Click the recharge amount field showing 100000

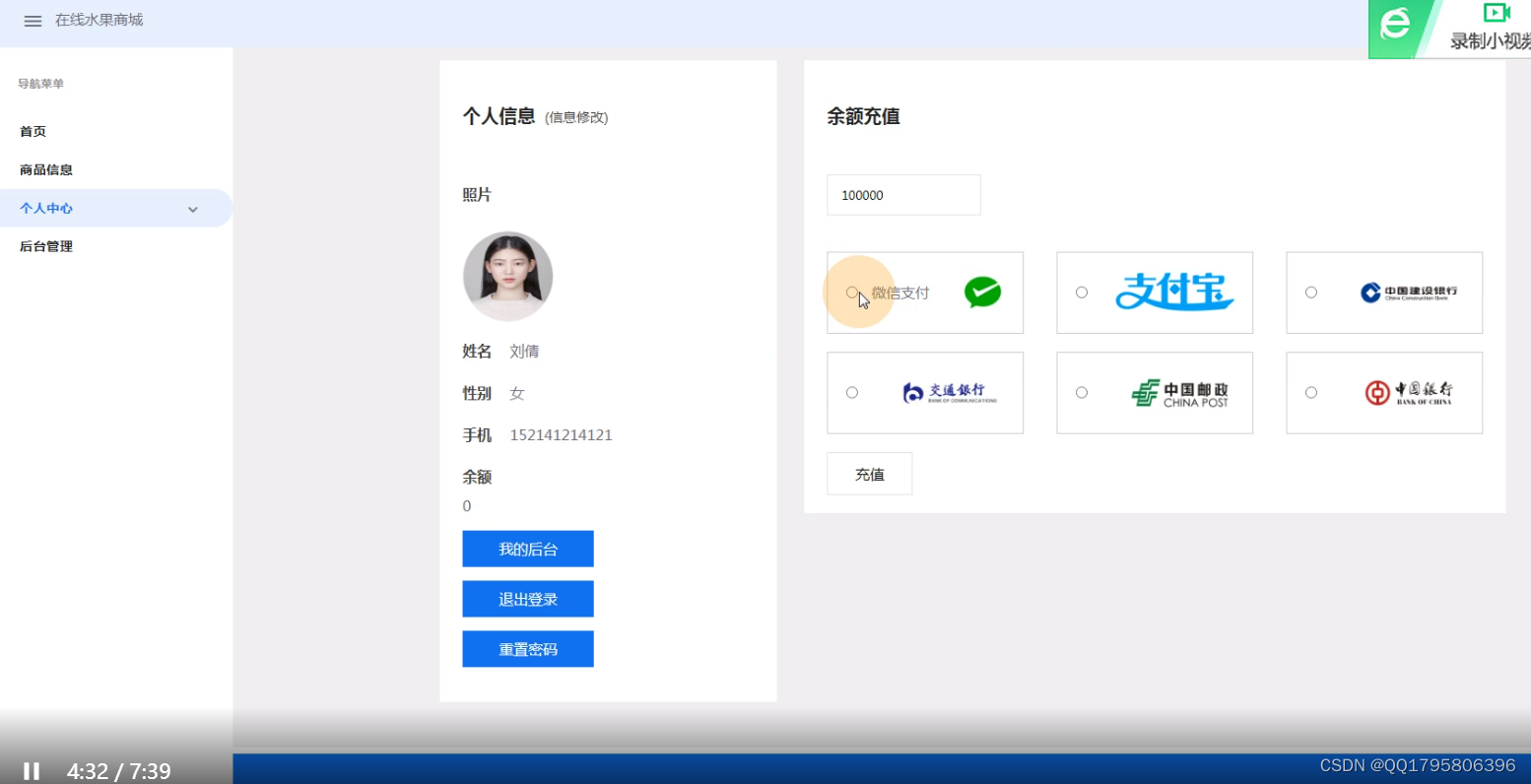tap(903, 195)
